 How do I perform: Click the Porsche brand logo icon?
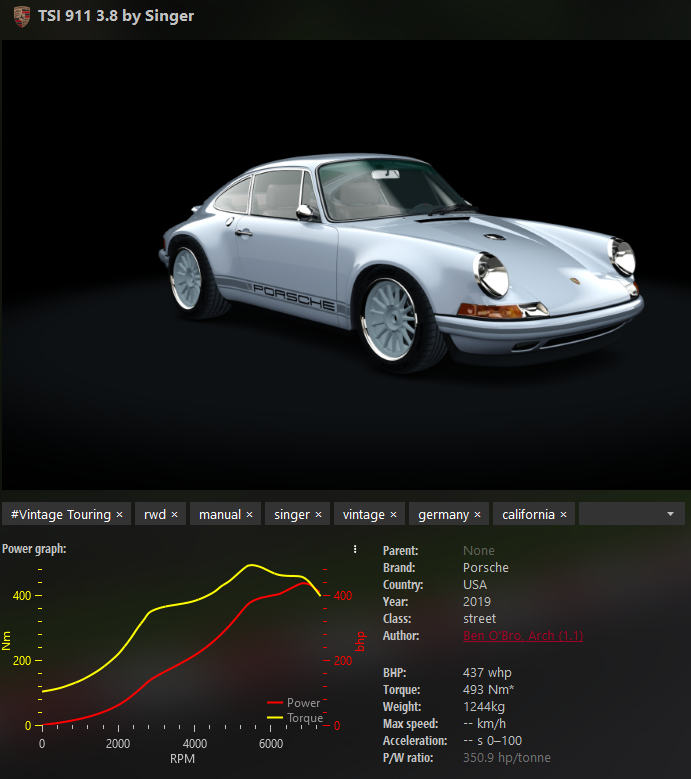(21, 16)
